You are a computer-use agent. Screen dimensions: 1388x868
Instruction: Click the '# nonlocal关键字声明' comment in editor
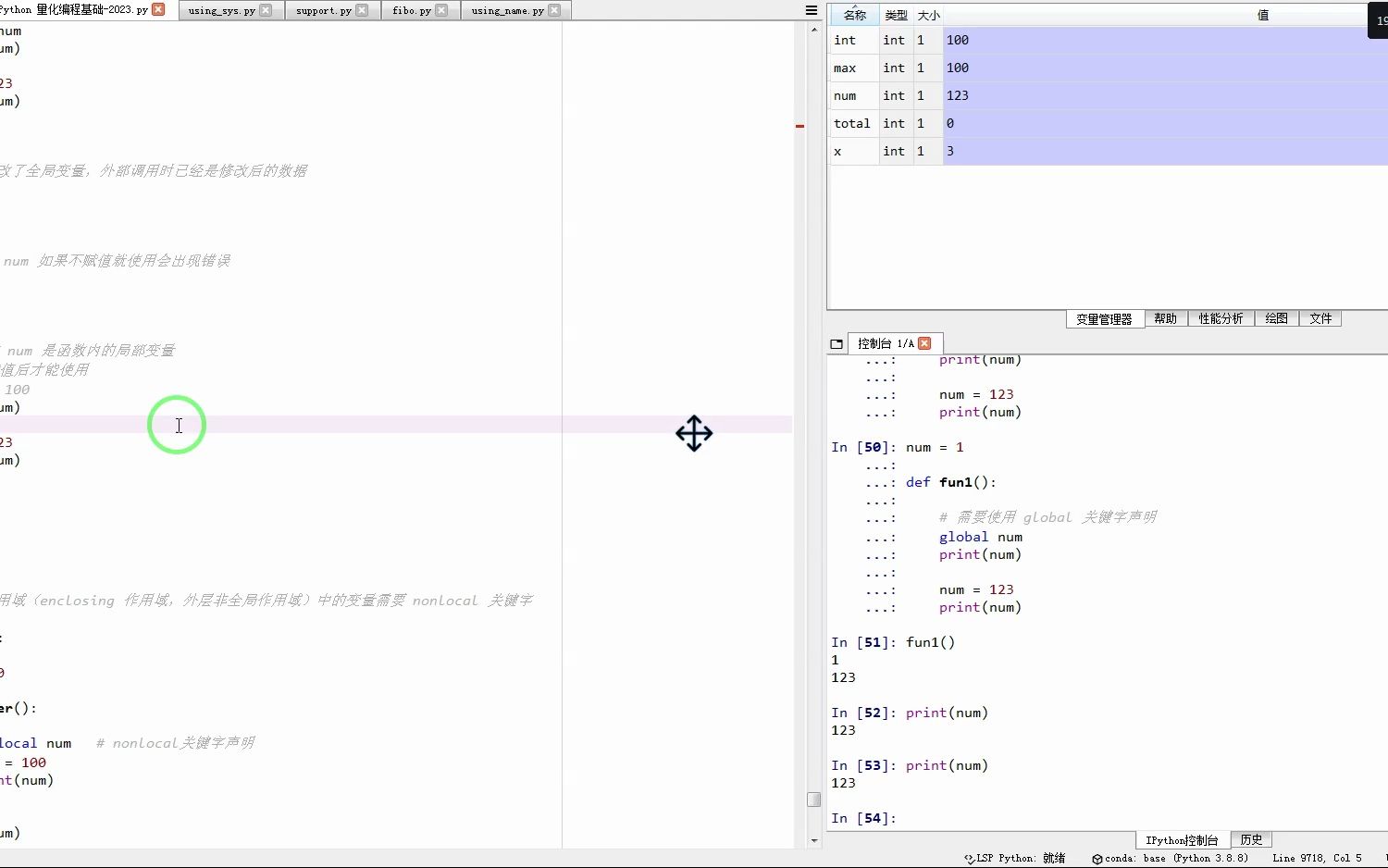click(x=175, y=743)
